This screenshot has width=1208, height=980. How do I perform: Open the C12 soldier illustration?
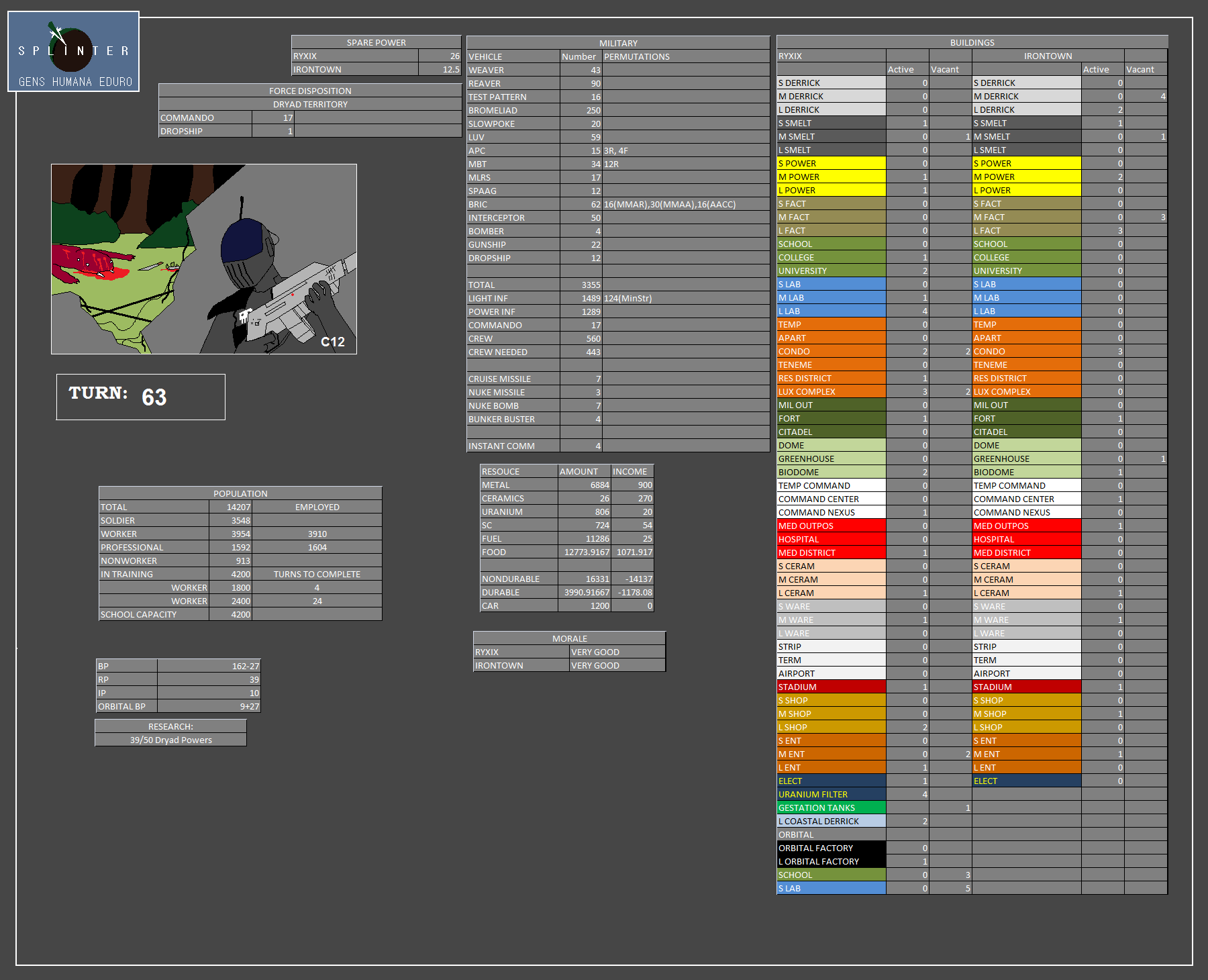tap(204, 259)
